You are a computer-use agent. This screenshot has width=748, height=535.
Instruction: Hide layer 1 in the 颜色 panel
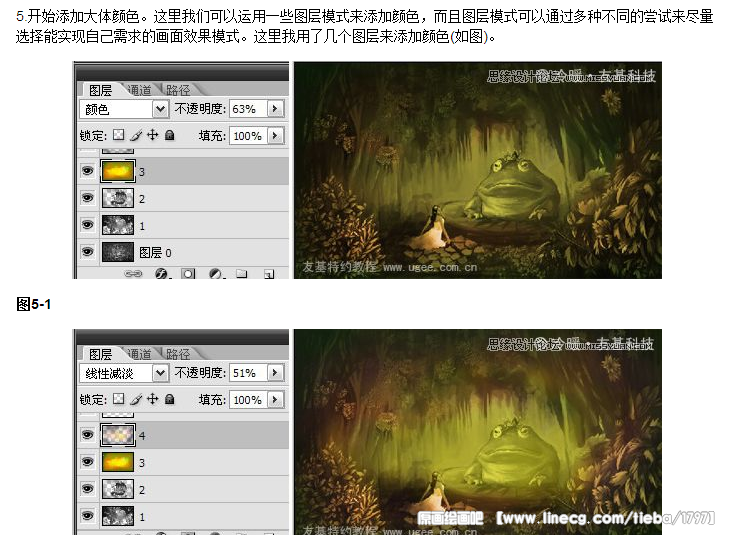[x=87, y=225]
